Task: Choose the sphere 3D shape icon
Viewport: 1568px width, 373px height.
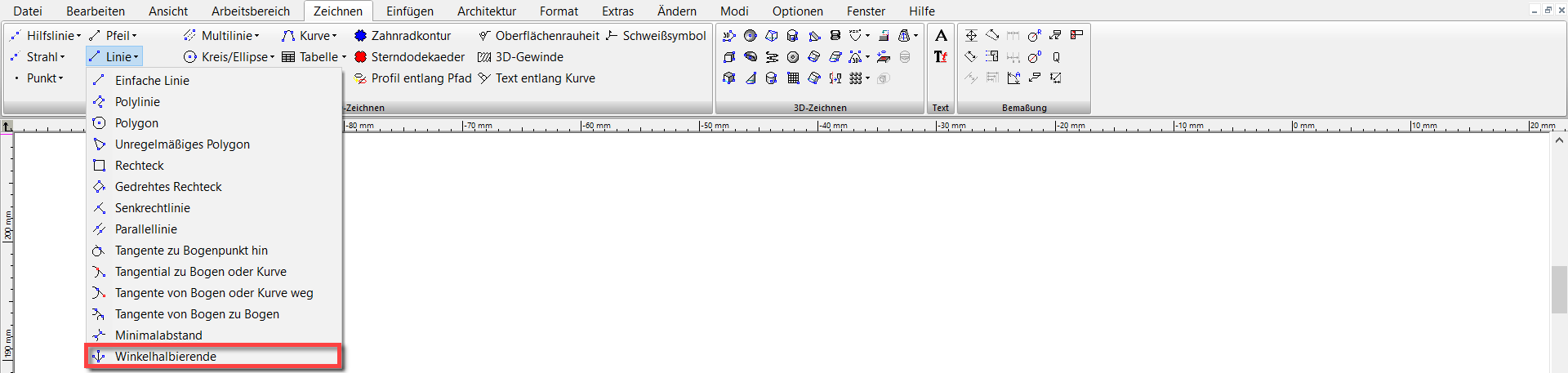Action: [x=750, y=35]
